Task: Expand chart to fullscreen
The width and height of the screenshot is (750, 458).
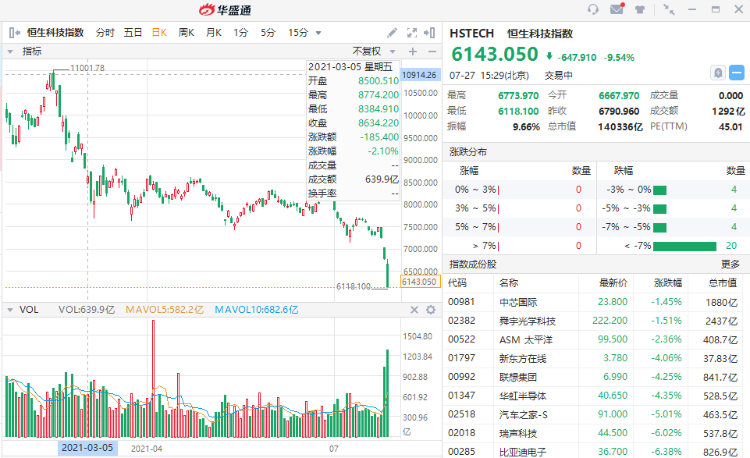Action: tap(412, 33)
